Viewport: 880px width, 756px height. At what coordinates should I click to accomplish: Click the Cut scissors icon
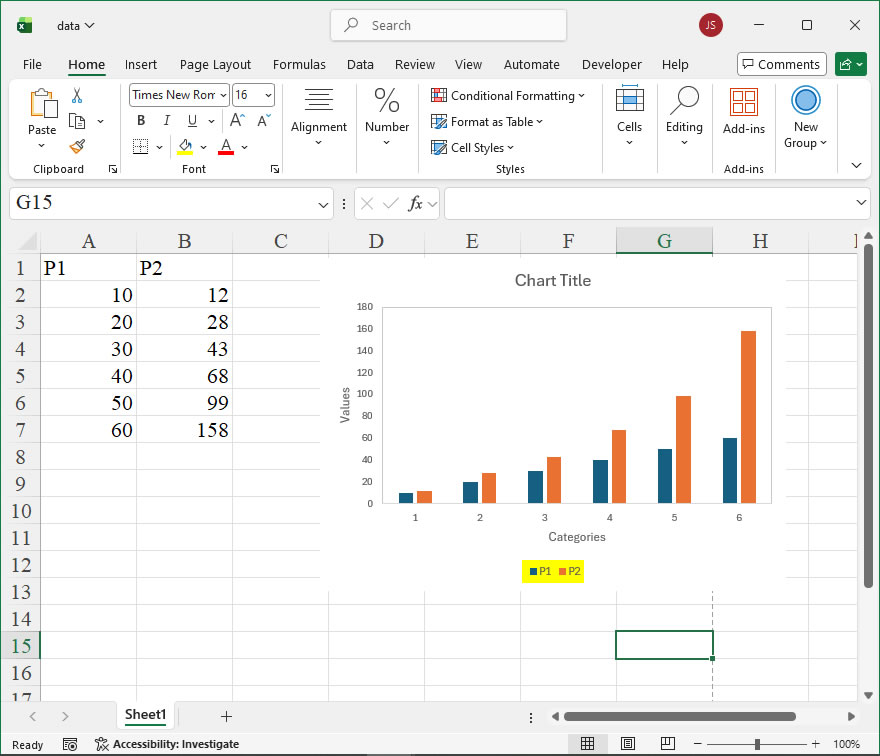[77, 96]
